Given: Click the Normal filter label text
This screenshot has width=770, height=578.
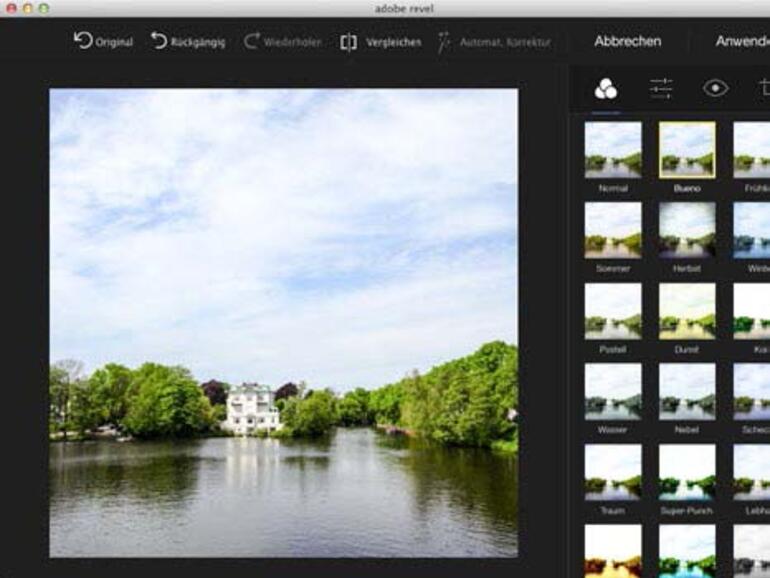Looking at the screenshot, I should (x=613, y=188).
